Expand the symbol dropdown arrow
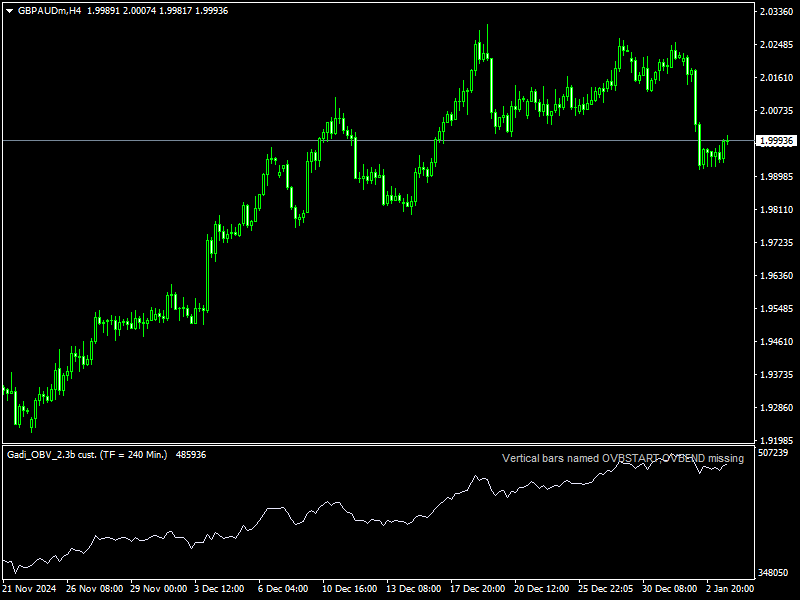The width and height of the screenshot is (800, 600). coord(8,12)
